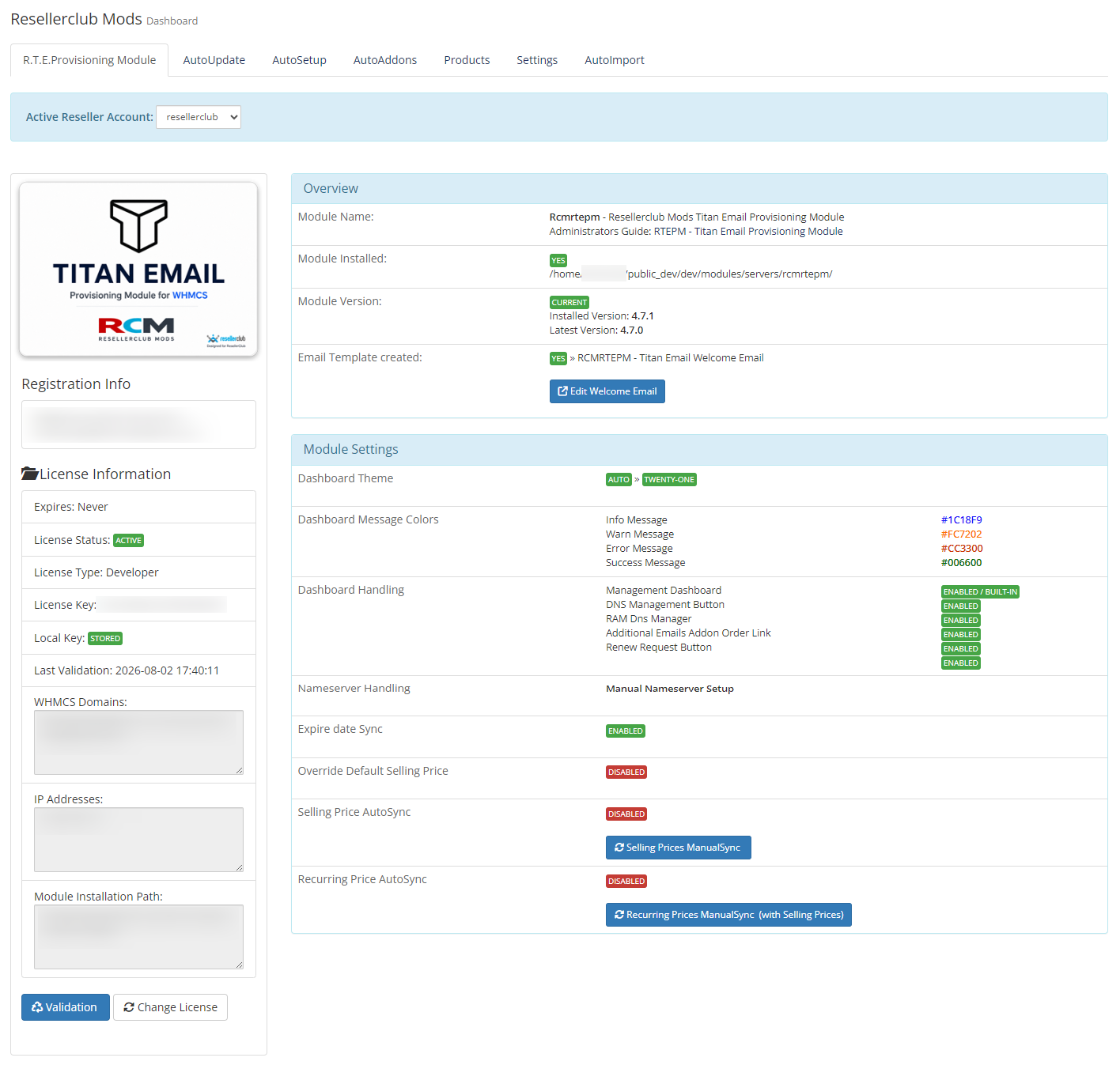Click the Module Installation Path textarea
Screen dimensions: 1120x1065
point(138,937)
